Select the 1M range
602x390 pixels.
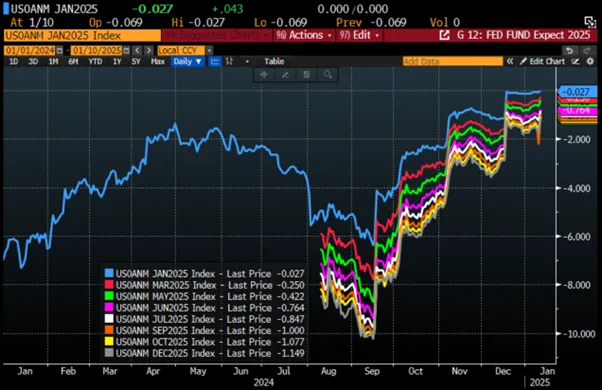pyautogui.click(x=53, y=61)
